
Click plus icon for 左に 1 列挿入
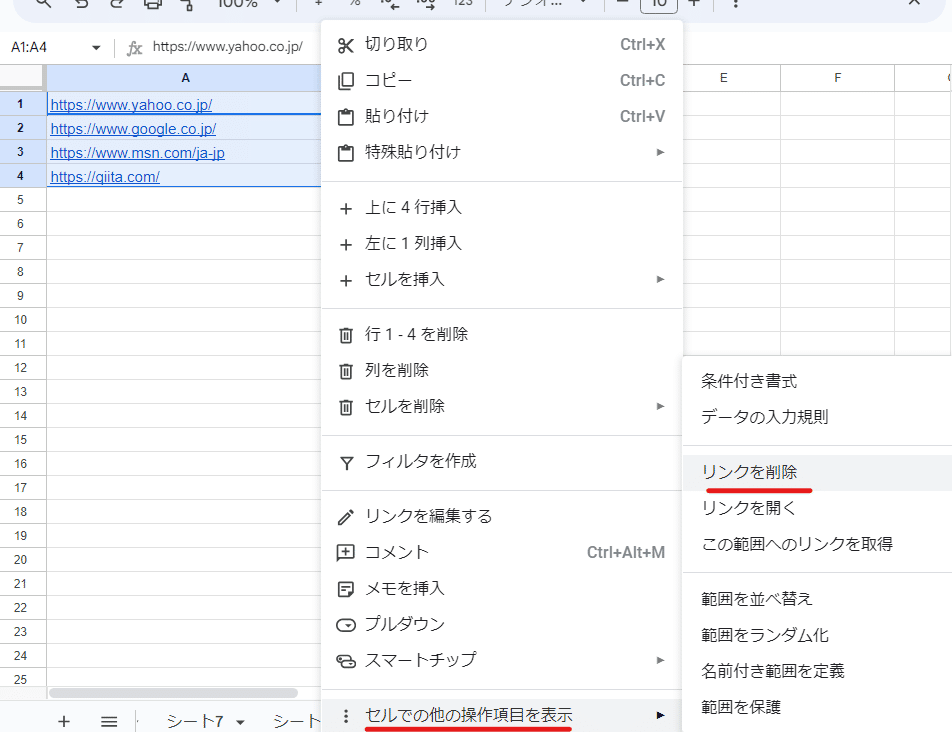345,245
